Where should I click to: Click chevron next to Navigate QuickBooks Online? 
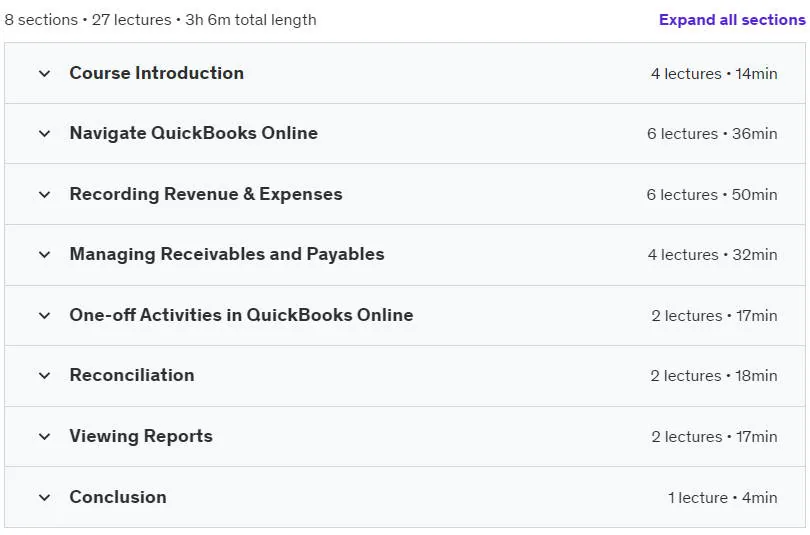pos(44,134)
